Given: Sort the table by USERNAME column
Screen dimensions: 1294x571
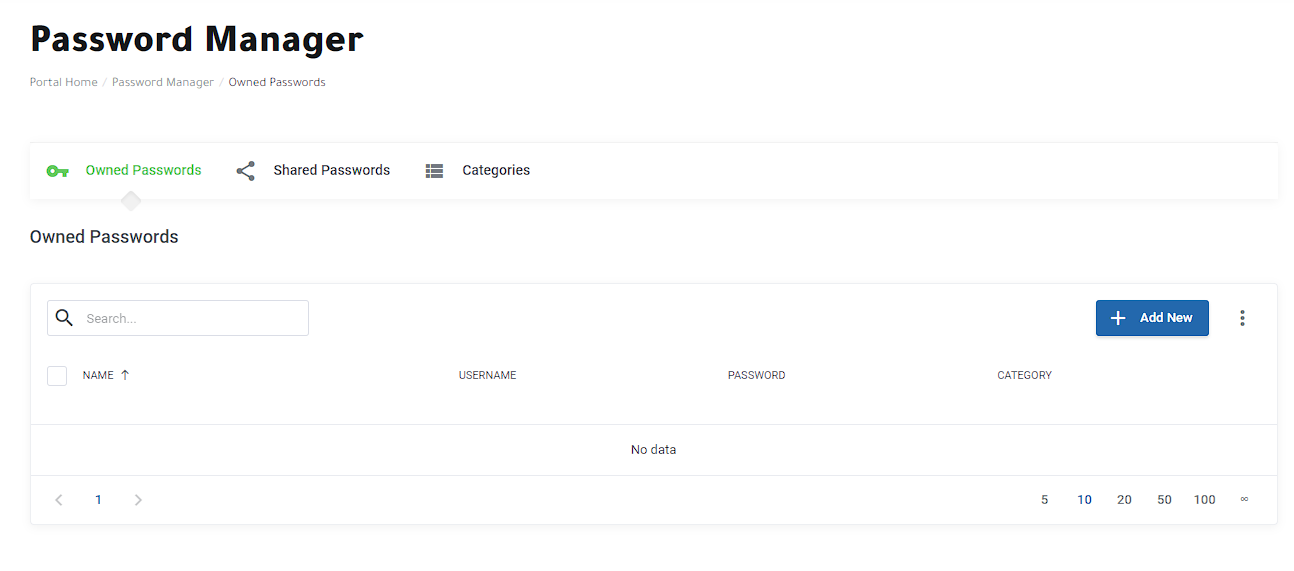Looking at the screenshot, I should [x=487, y=376].
